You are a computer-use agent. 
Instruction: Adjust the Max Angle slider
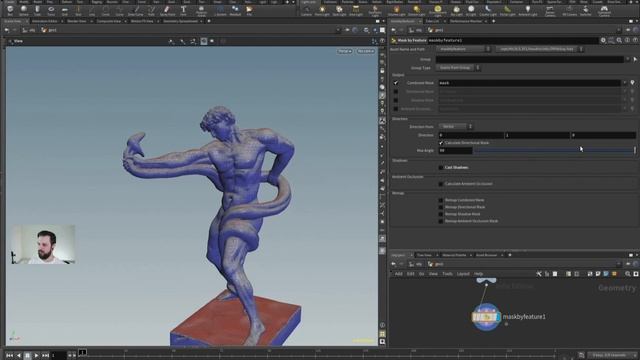click(x=554, y=151)
